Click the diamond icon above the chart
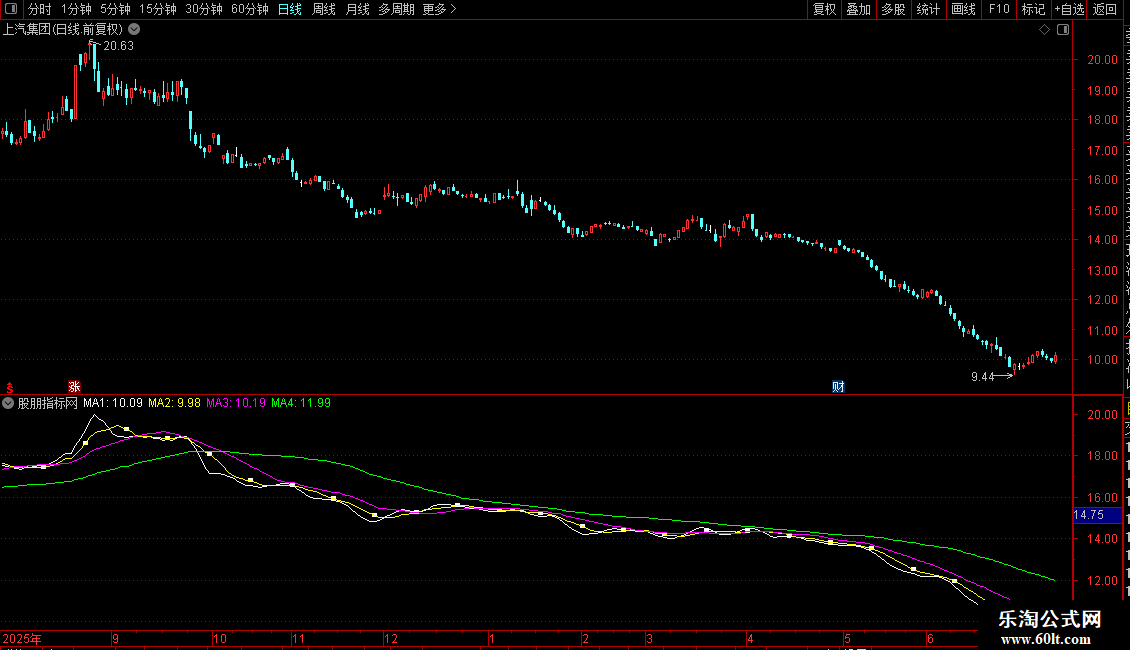1130x650 pixels. [1044, 30]
